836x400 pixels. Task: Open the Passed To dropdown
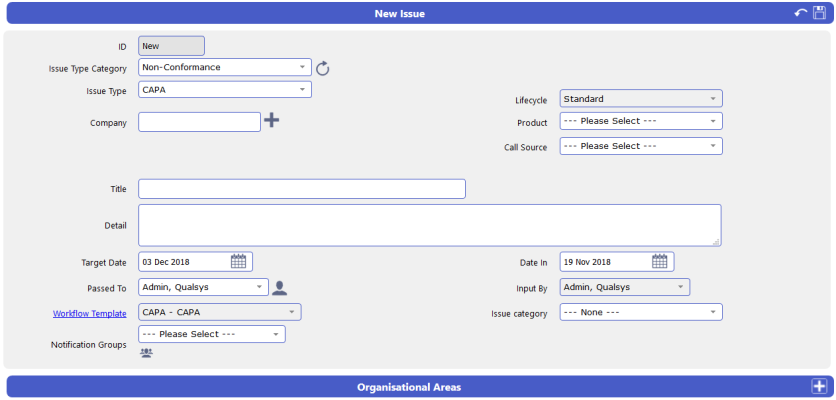(203, 287)
